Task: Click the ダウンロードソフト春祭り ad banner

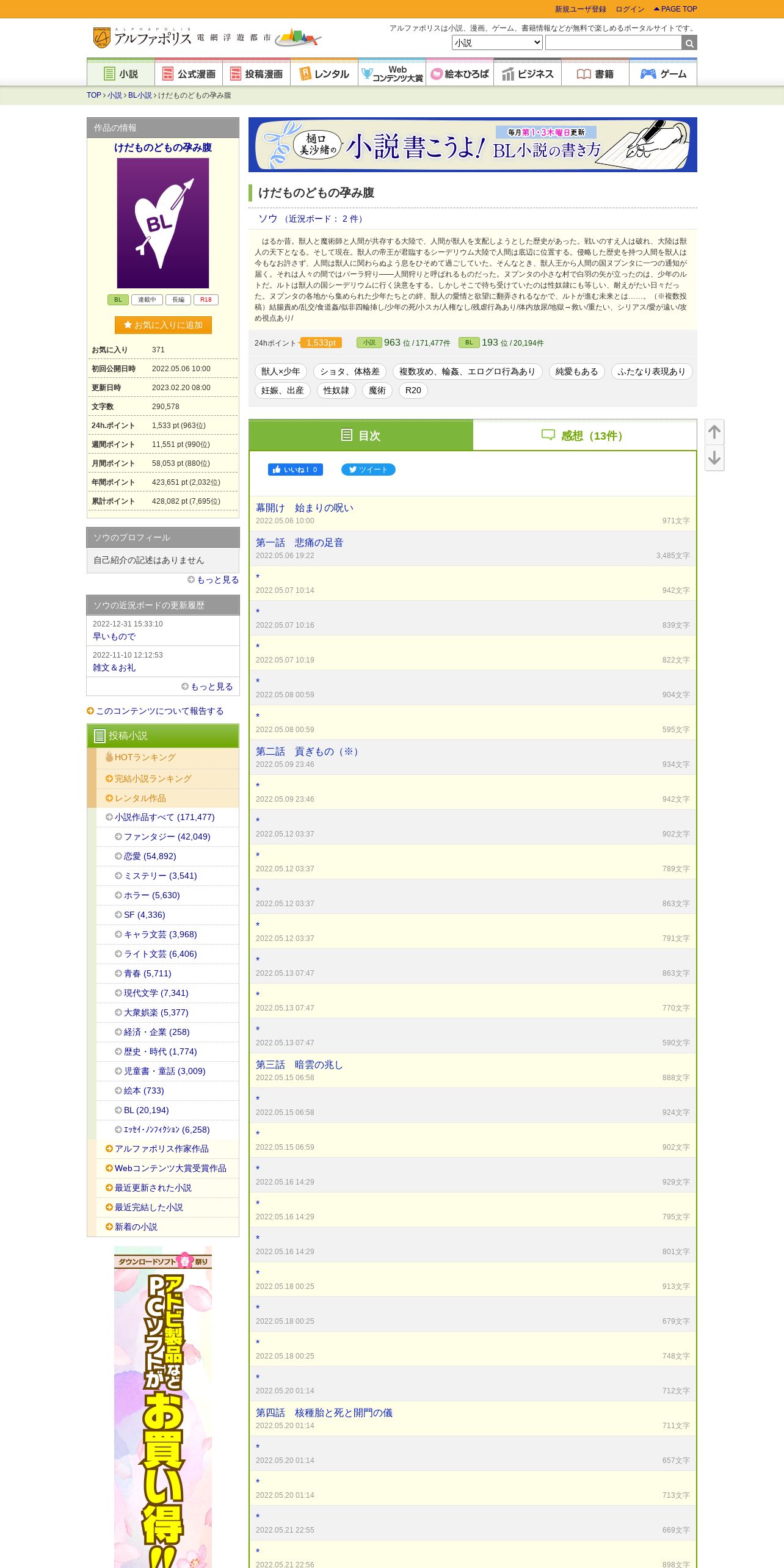Action: coord(163,1407)
